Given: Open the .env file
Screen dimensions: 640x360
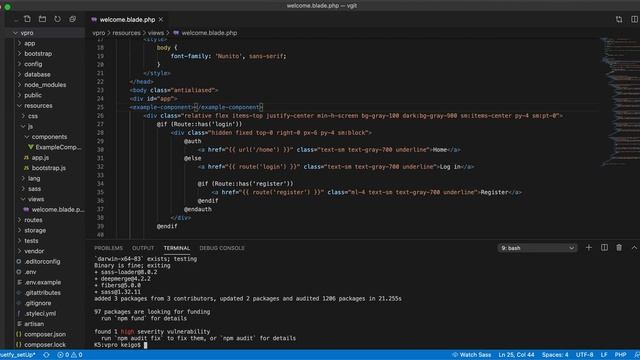Looking at the screenshot, I should [27, 272].
